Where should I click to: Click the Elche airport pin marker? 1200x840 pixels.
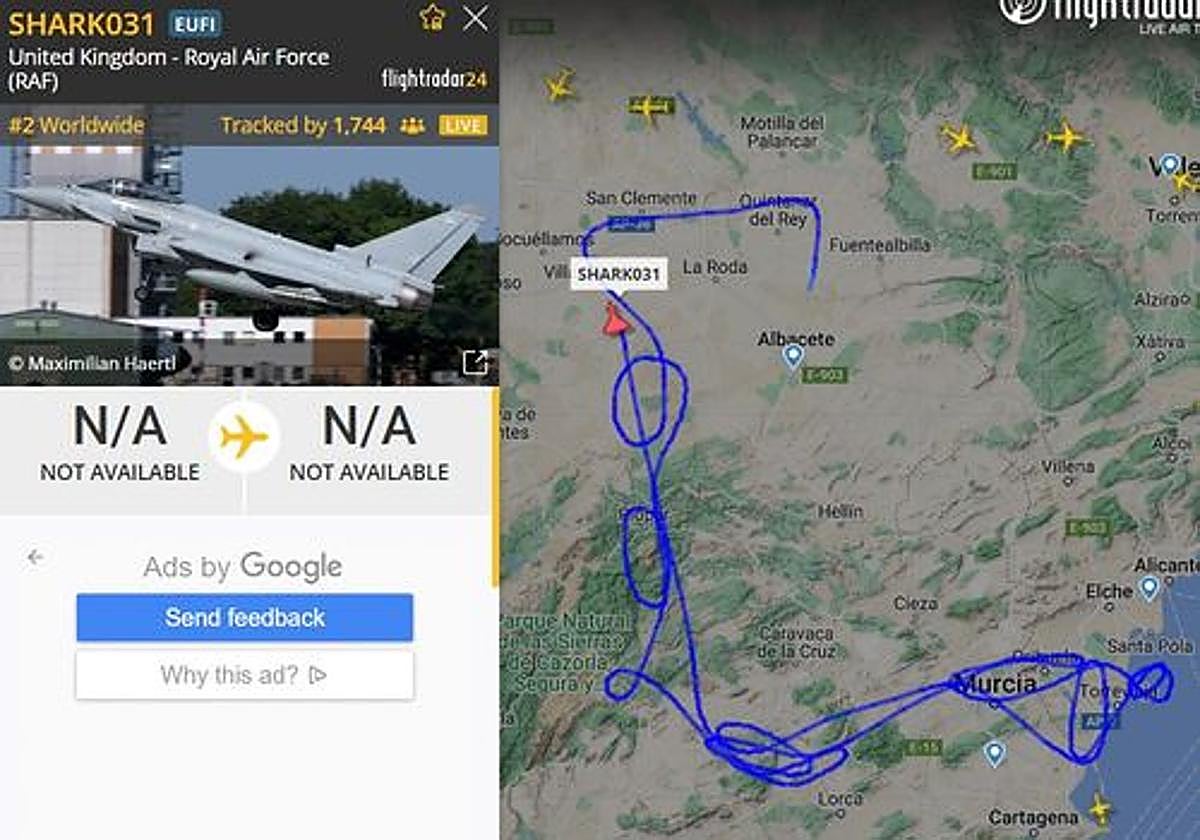click(x=1149, y=588)
